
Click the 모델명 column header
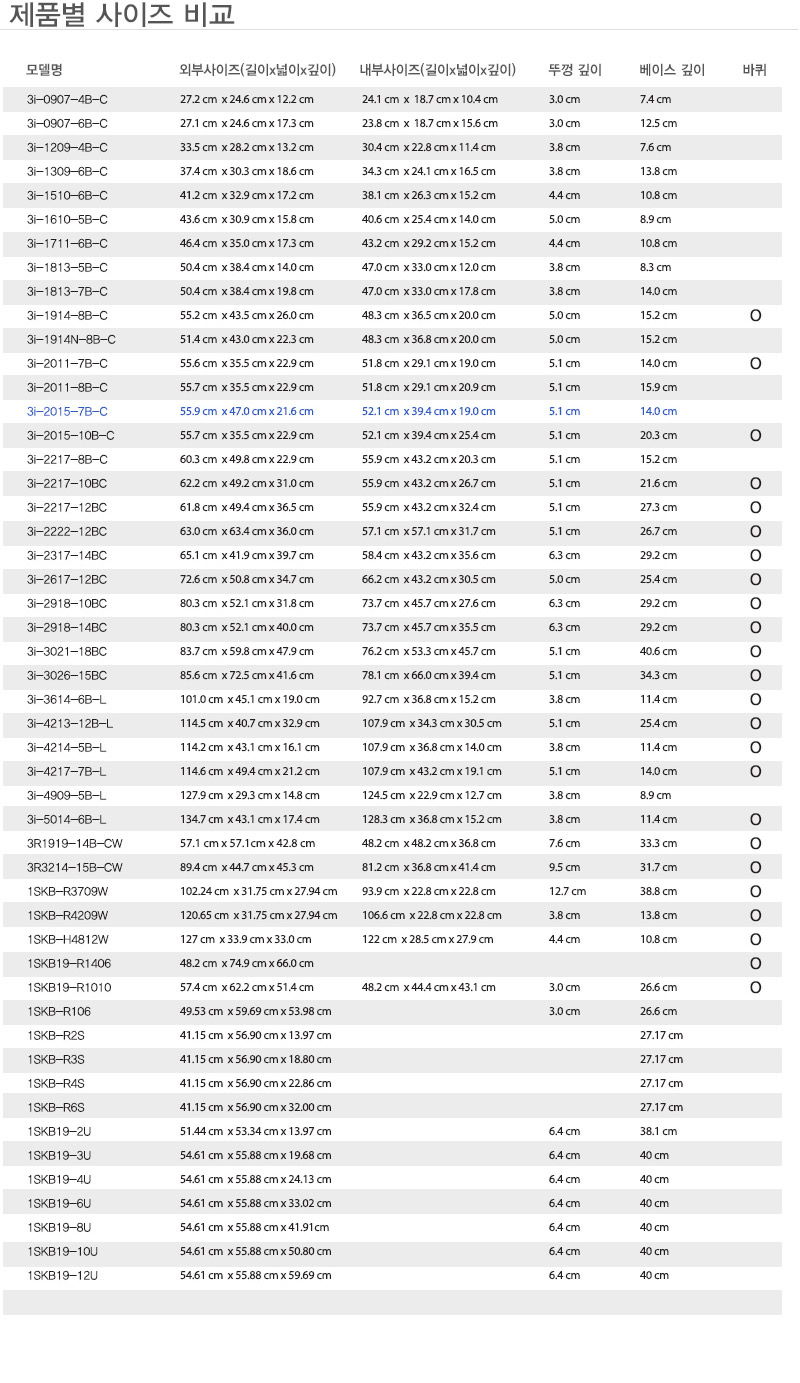click(x=44, y=70)
